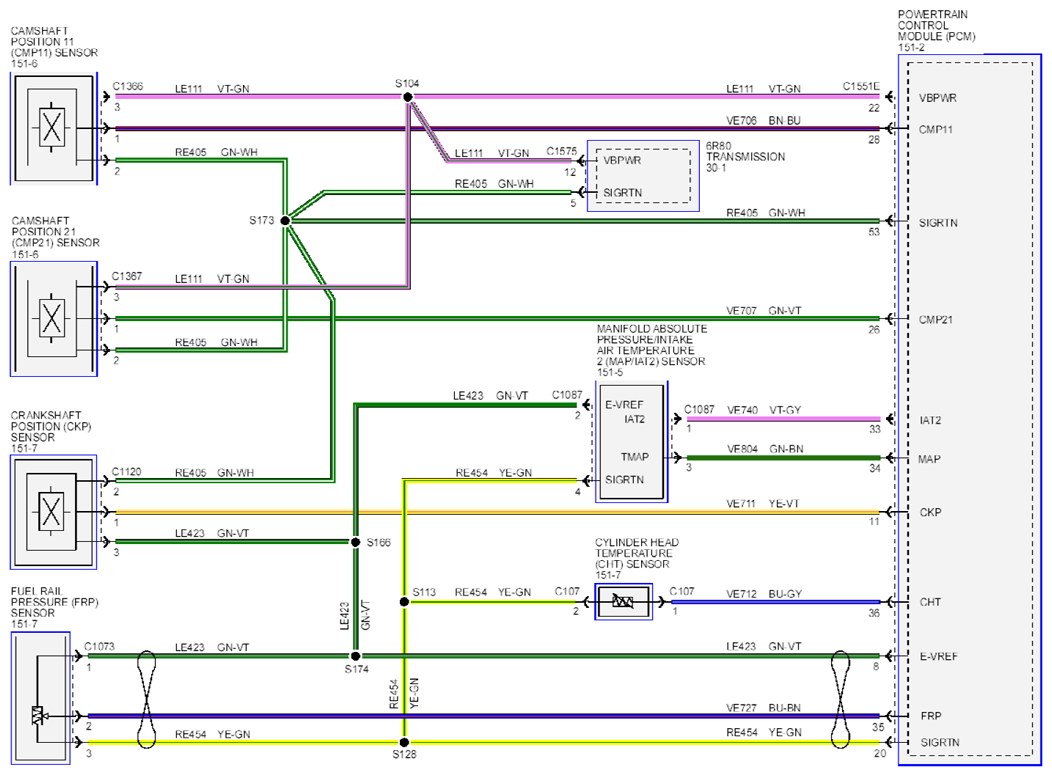Click the fuel rail pressure sensor symbol
Viewport: 1052px width, 776px height.
point(41,698)
